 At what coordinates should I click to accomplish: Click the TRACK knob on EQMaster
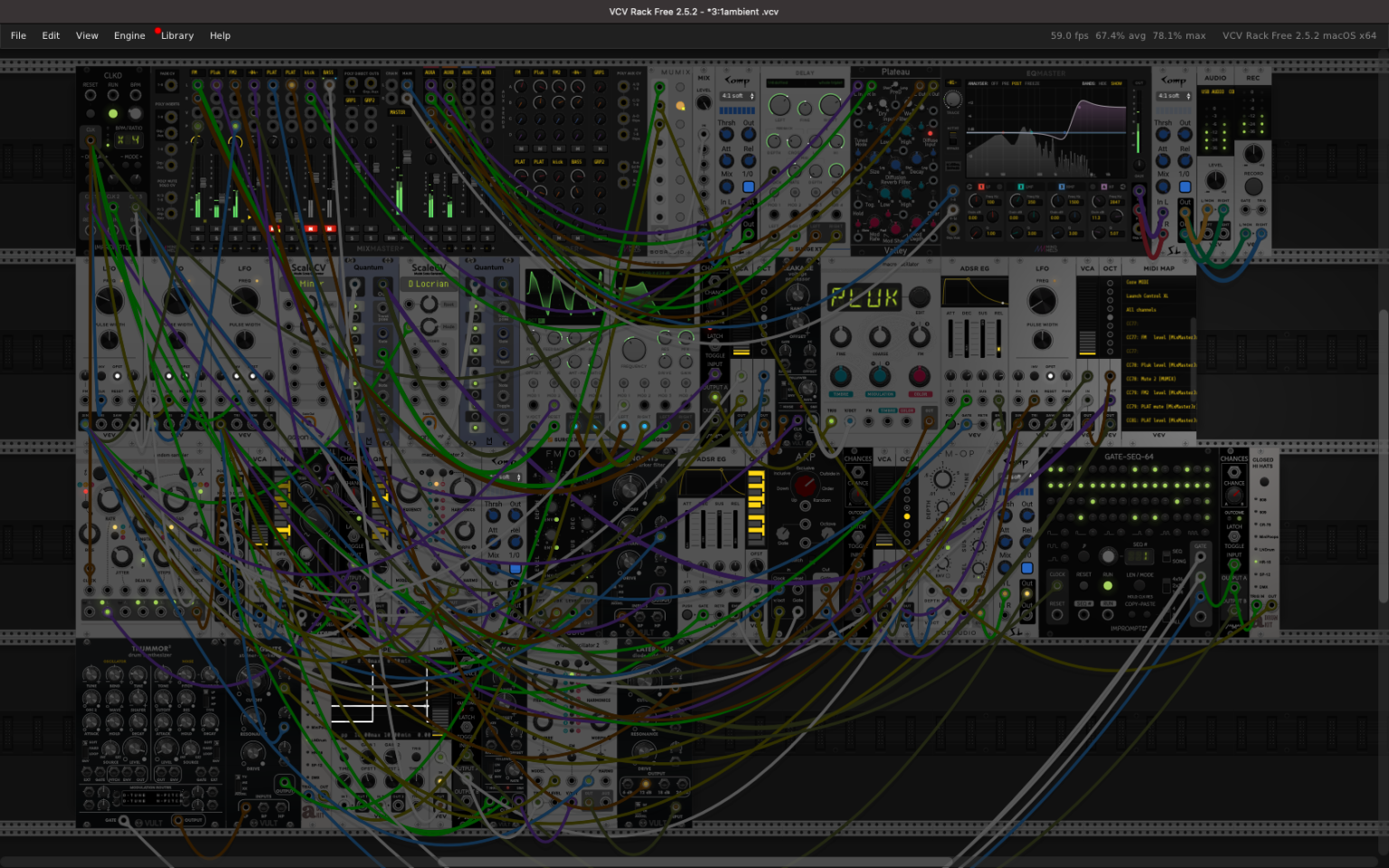(x=953, y=99)
